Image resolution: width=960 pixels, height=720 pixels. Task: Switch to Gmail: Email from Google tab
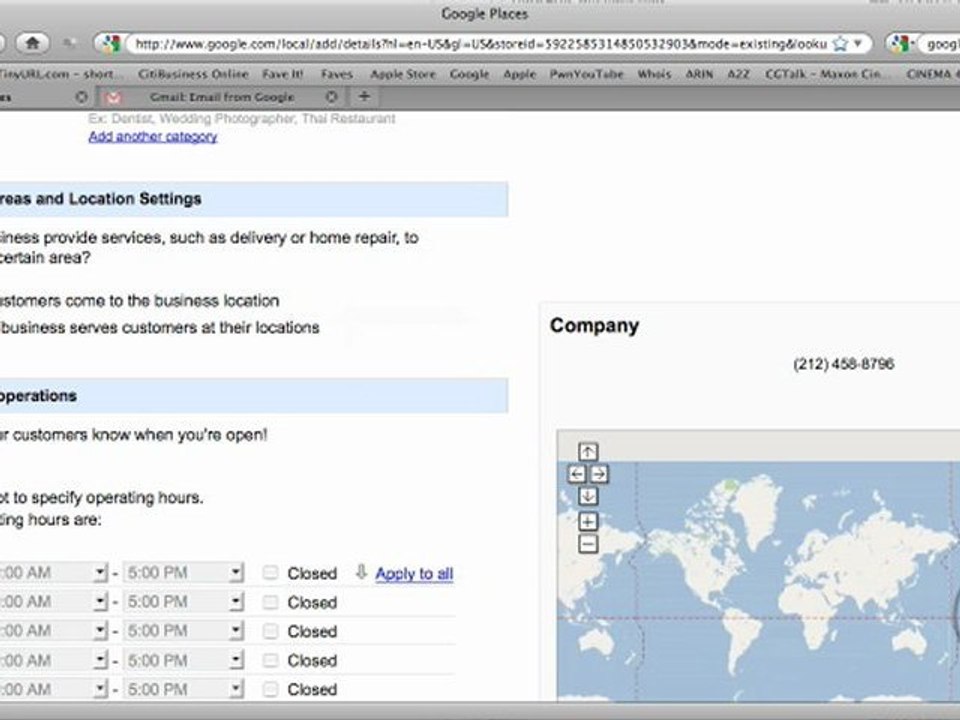coord(222,97)
